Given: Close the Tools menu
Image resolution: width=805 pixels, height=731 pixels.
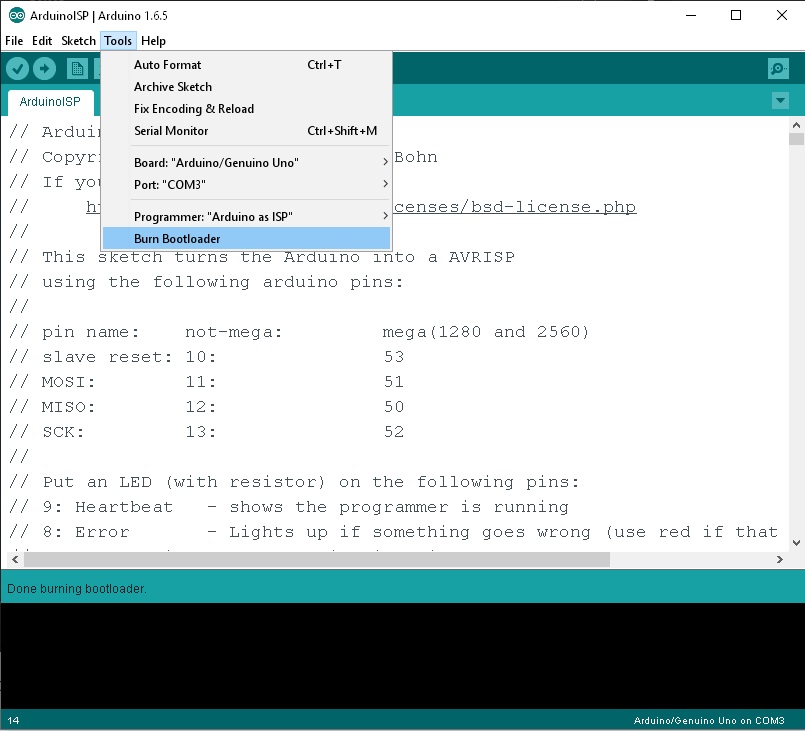Looking at the screenshot, I should tap(118, 41).
